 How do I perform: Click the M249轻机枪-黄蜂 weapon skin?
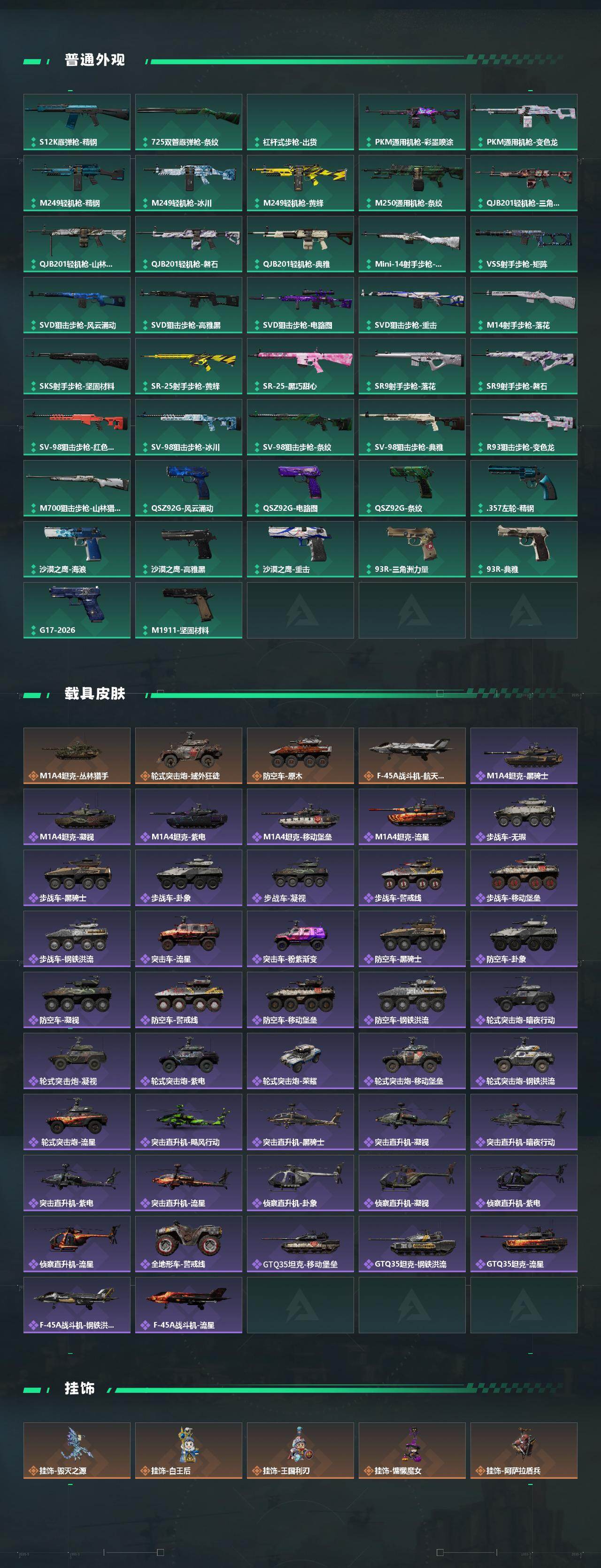[300, 183]
